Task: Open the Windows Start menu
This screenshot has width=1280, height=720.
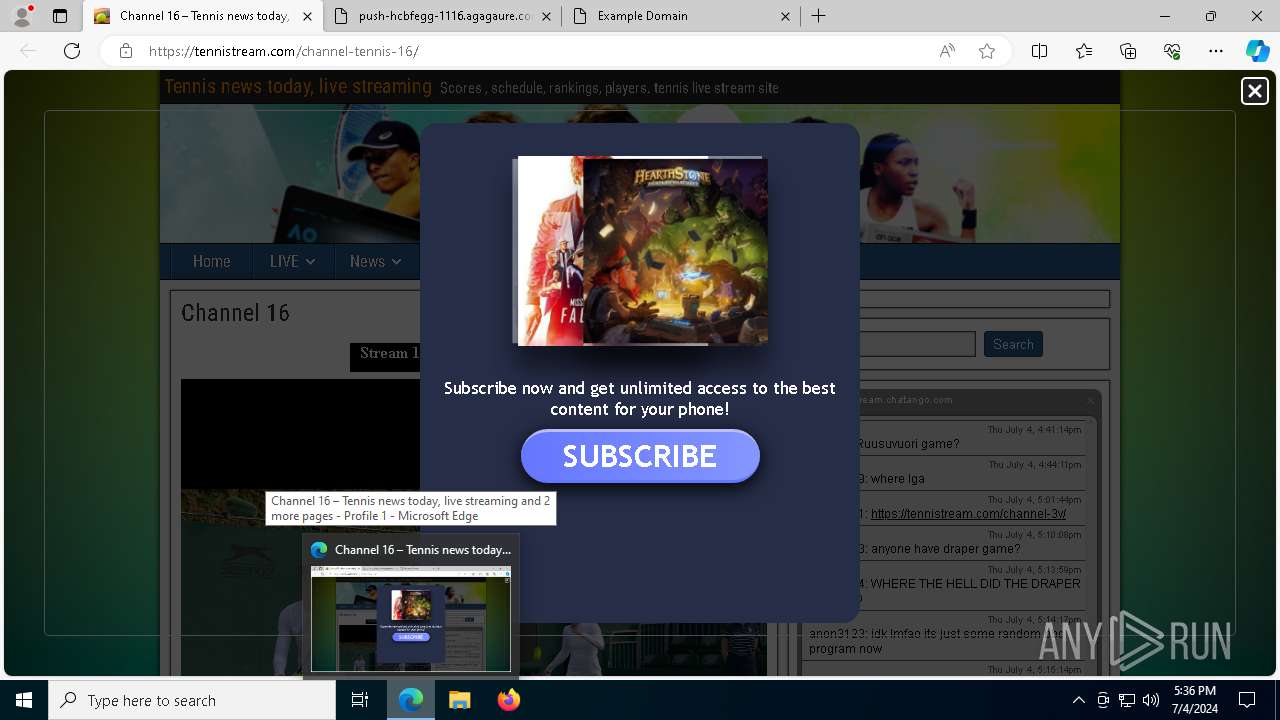Action: tap(24, 700)
